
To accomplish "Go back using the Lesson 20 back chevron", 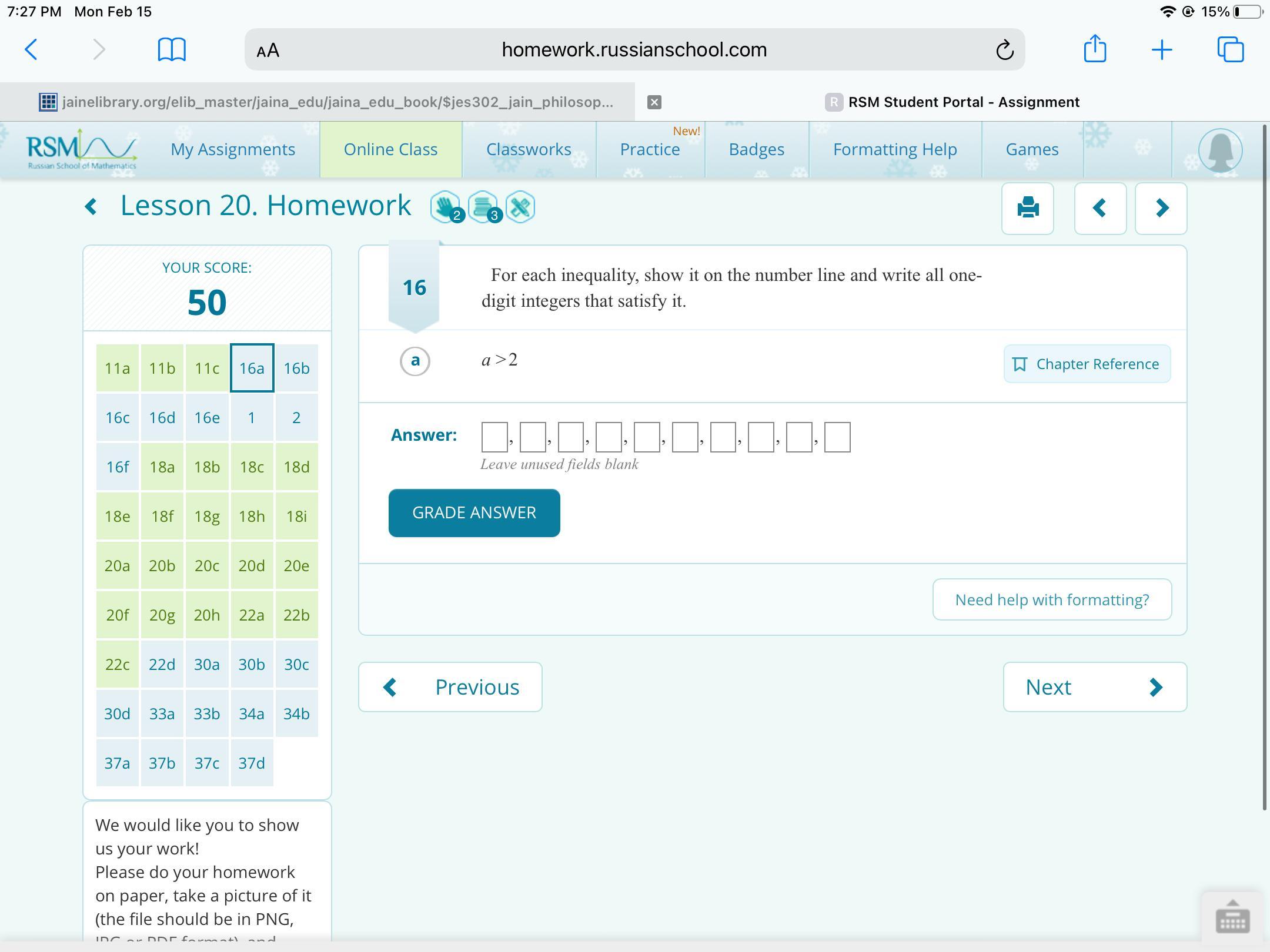I will point(91,206).
